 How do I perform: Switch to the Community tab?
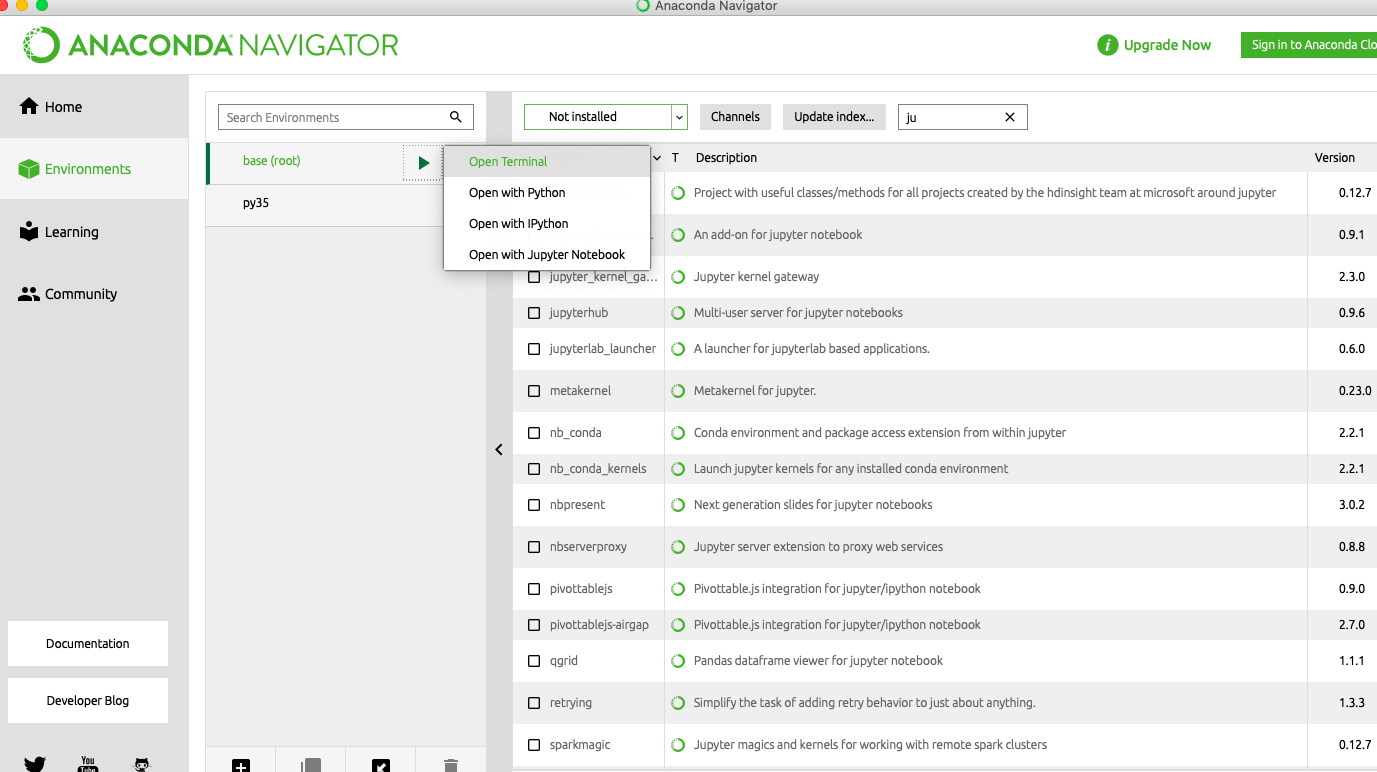[94, 294]
